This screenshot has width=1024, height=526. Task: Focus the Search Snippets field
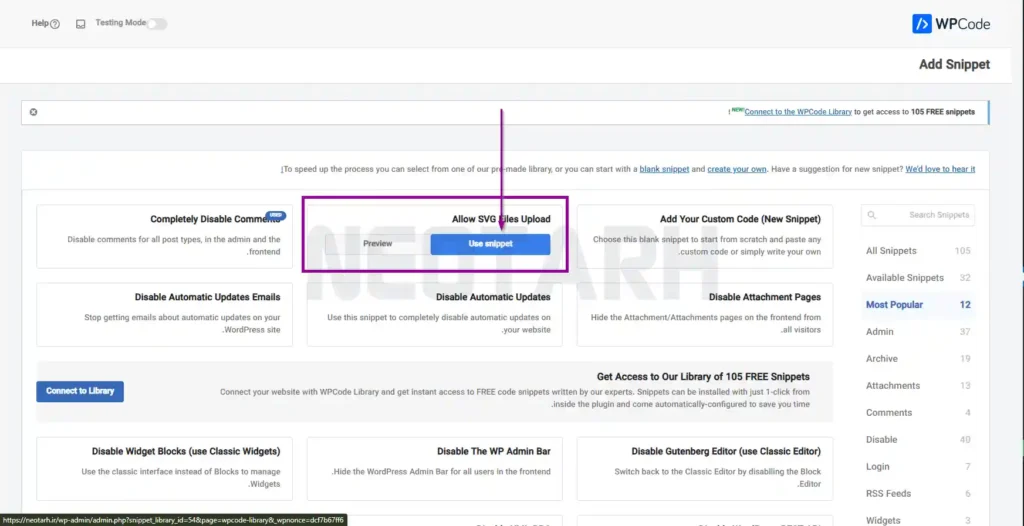tap(918, 215)
